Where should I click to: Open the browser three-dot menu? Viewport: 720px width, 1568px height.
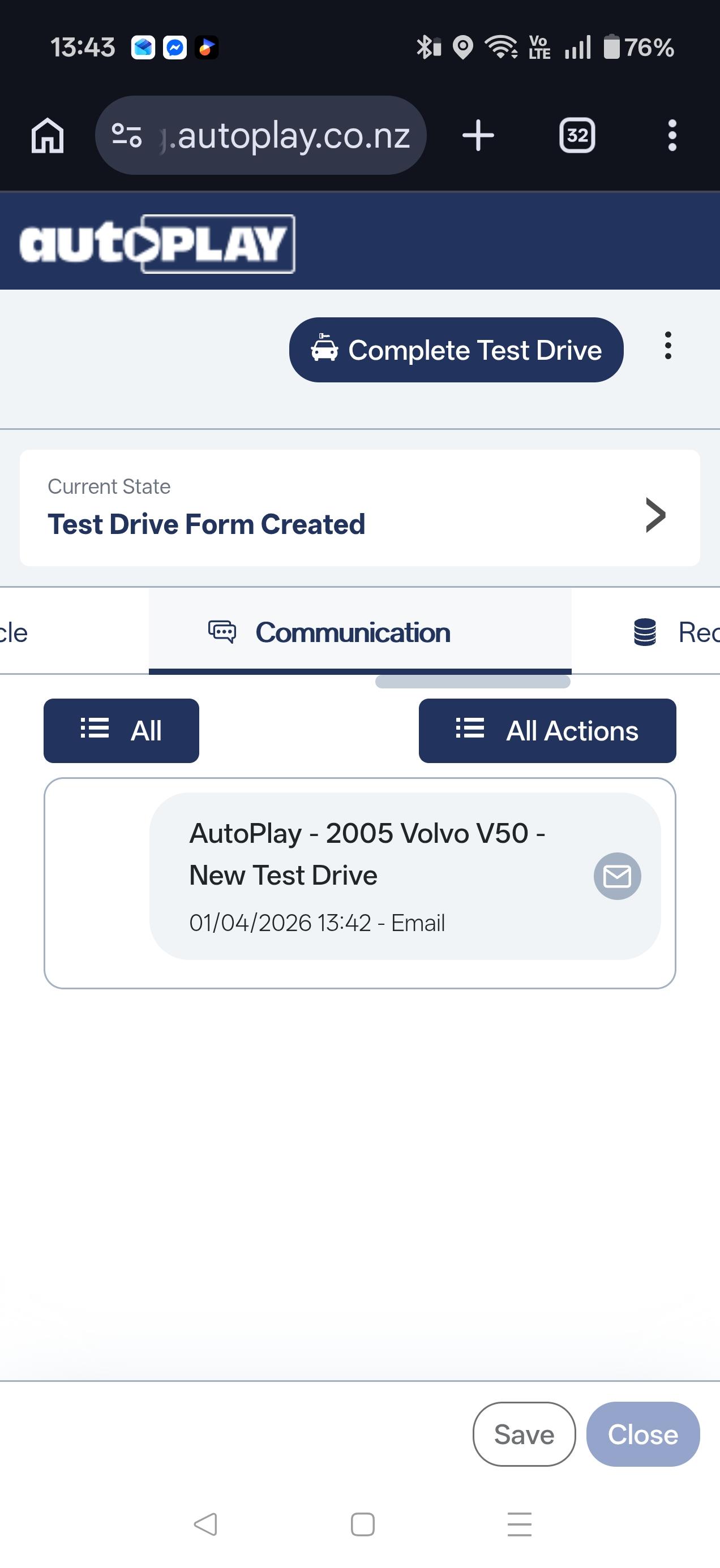[672, 135]
